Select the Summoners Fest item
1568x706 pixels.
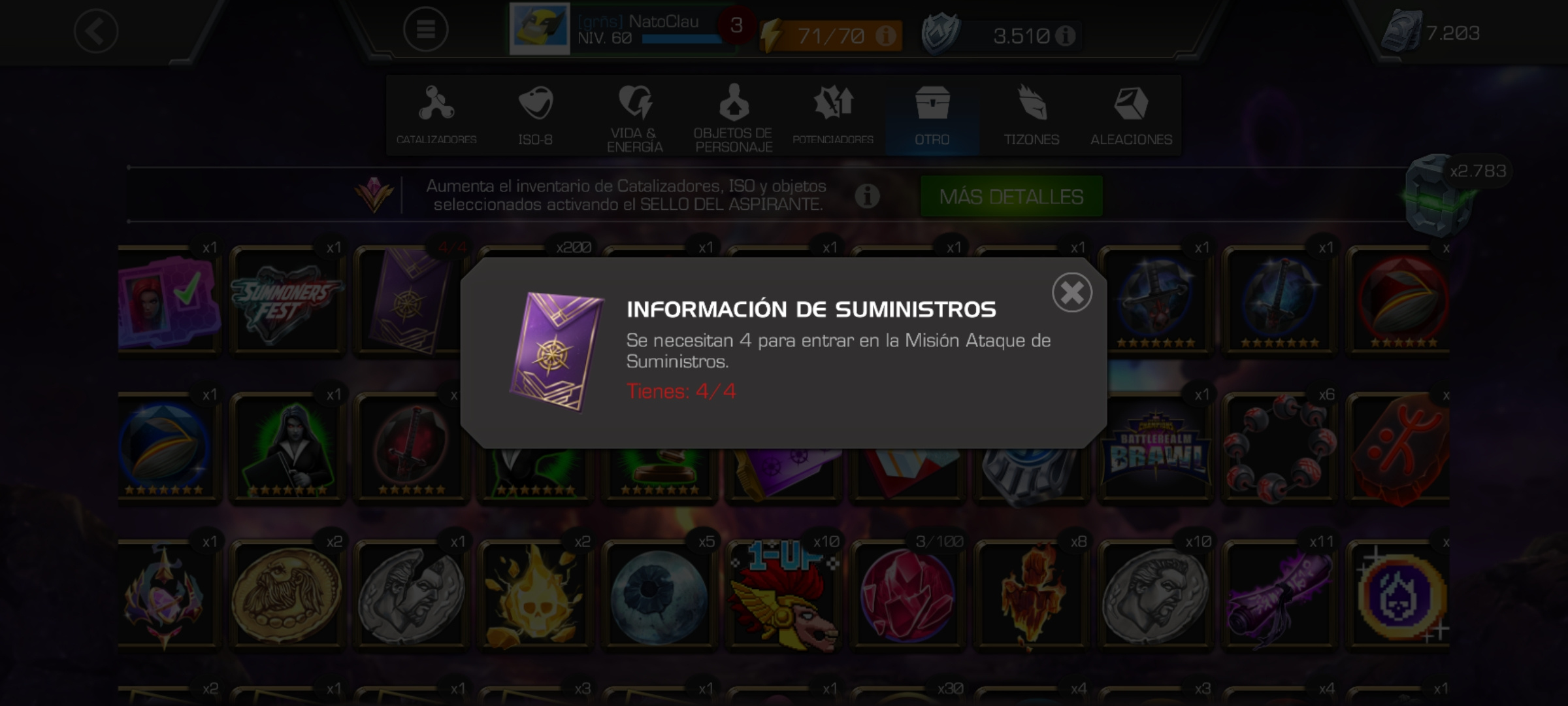click(x=287, y=301)
